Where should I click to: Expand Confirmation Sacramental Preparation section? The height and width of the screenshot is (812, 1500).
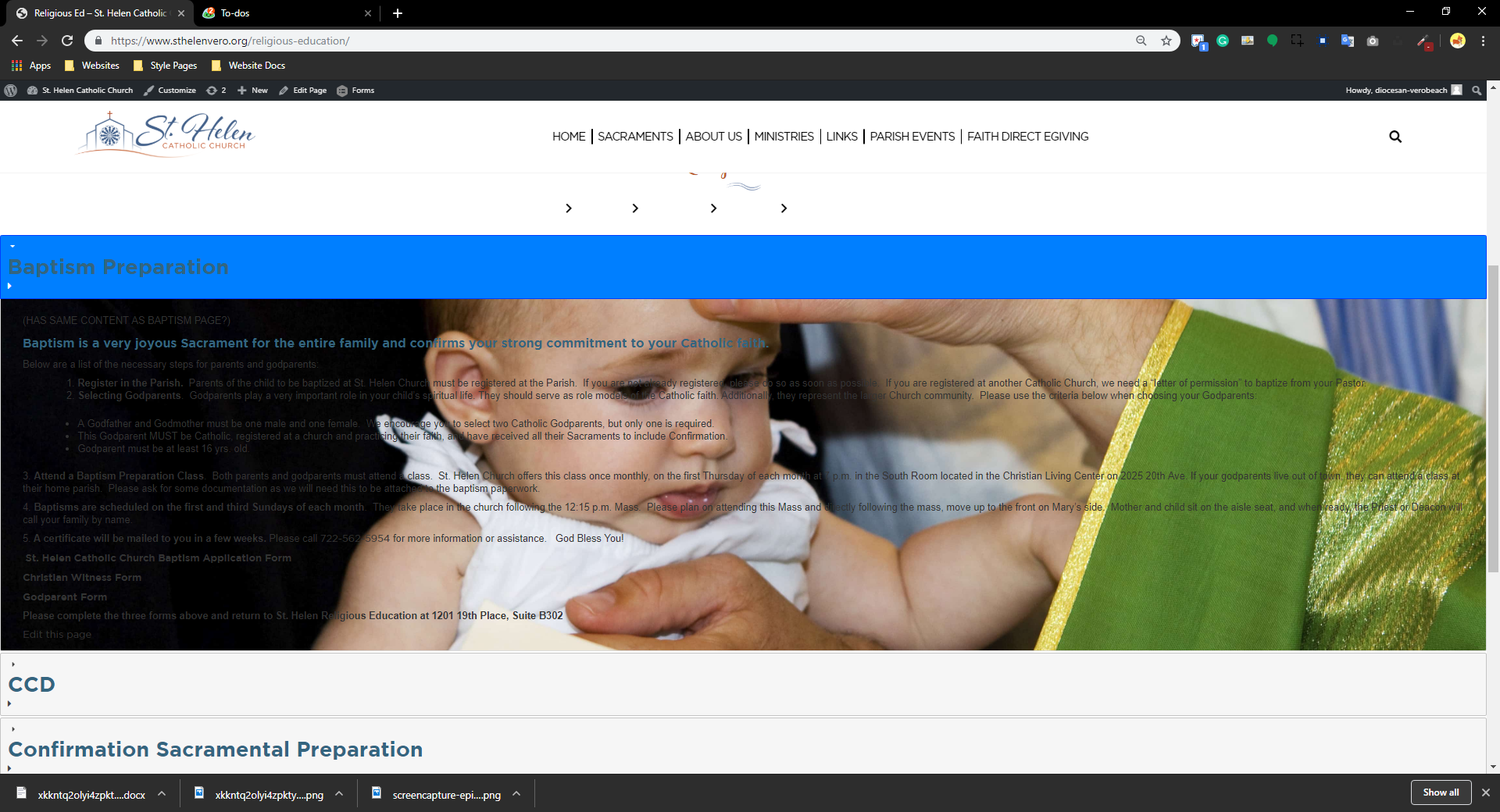pos(215,750)
